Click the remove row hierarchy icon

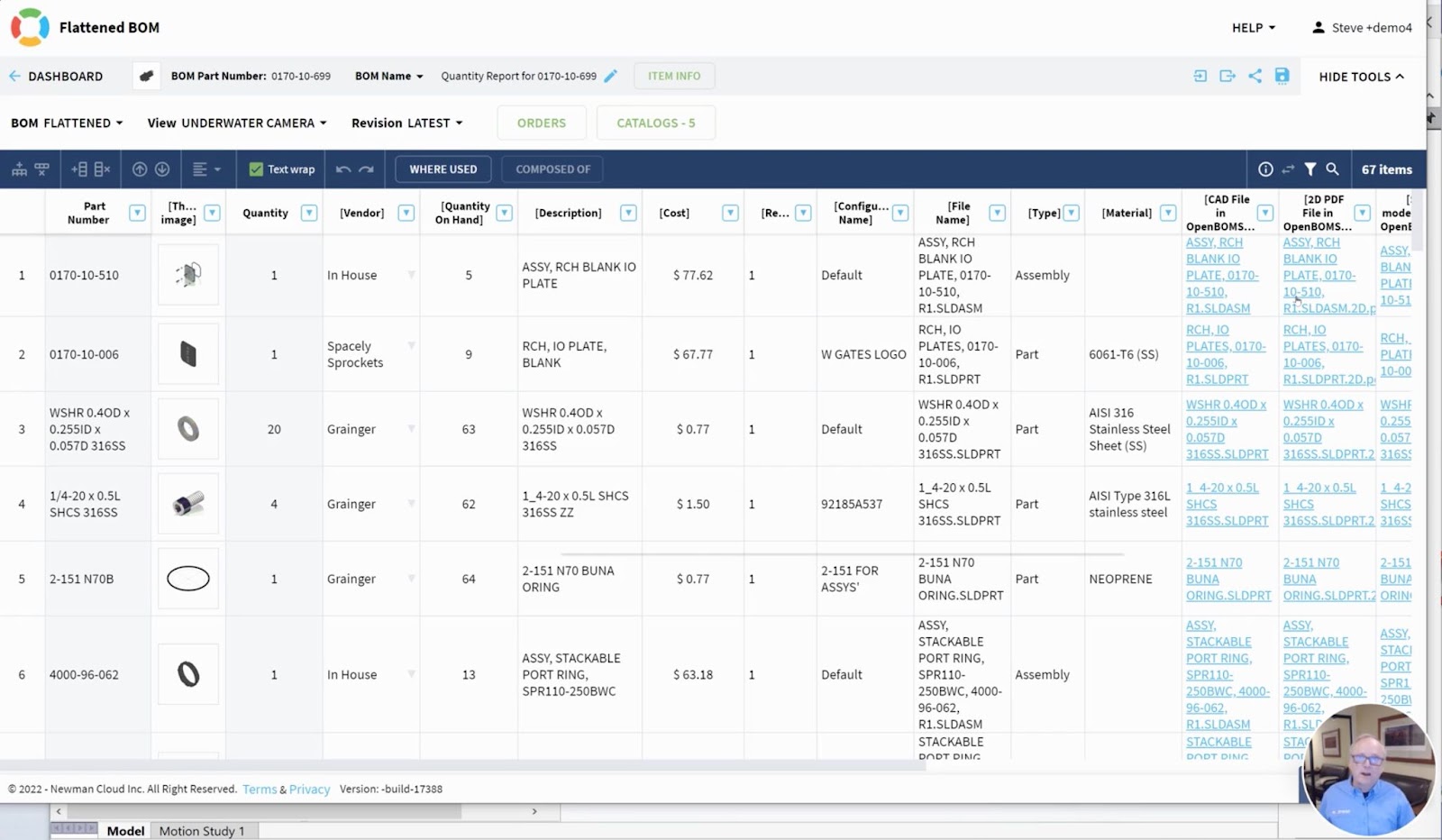pyautogui.click(x=41, y=169)
